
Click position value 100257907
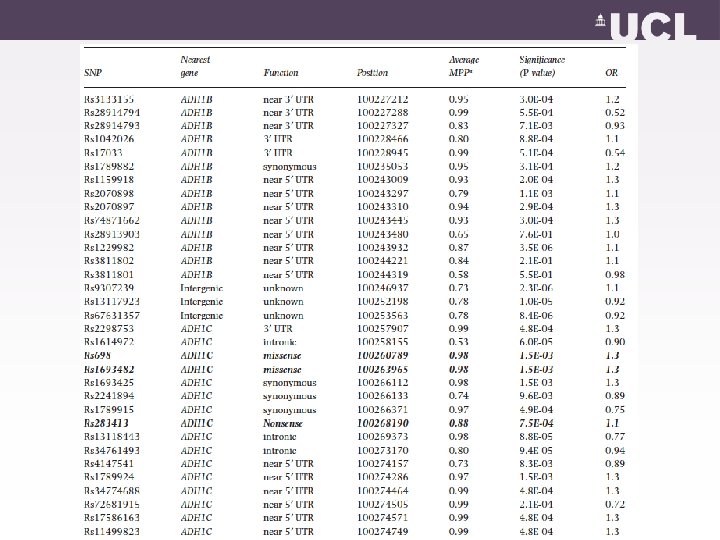click(x=382, y=329)
